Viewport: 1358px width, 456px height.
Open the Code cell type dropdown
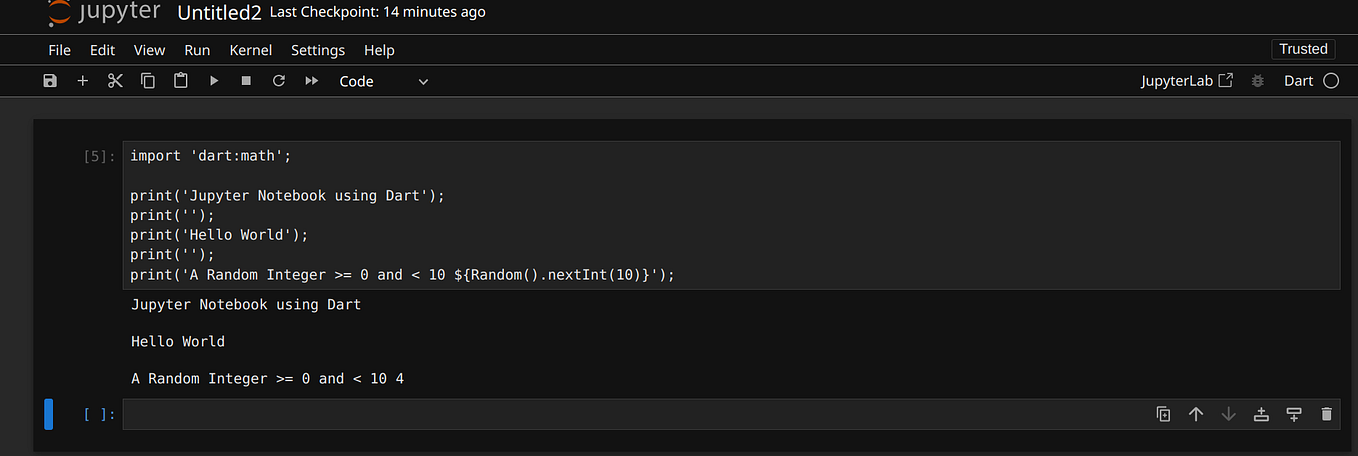coord(384,82)
